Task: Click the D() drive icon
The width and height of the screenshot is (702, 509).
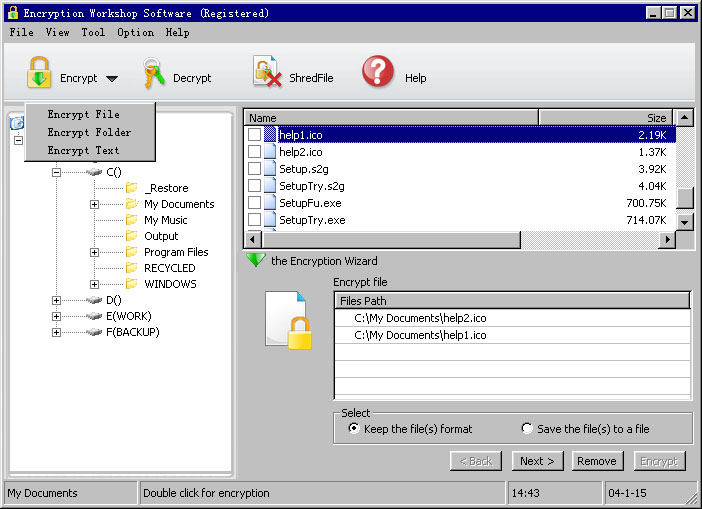Action: [94, 300]
